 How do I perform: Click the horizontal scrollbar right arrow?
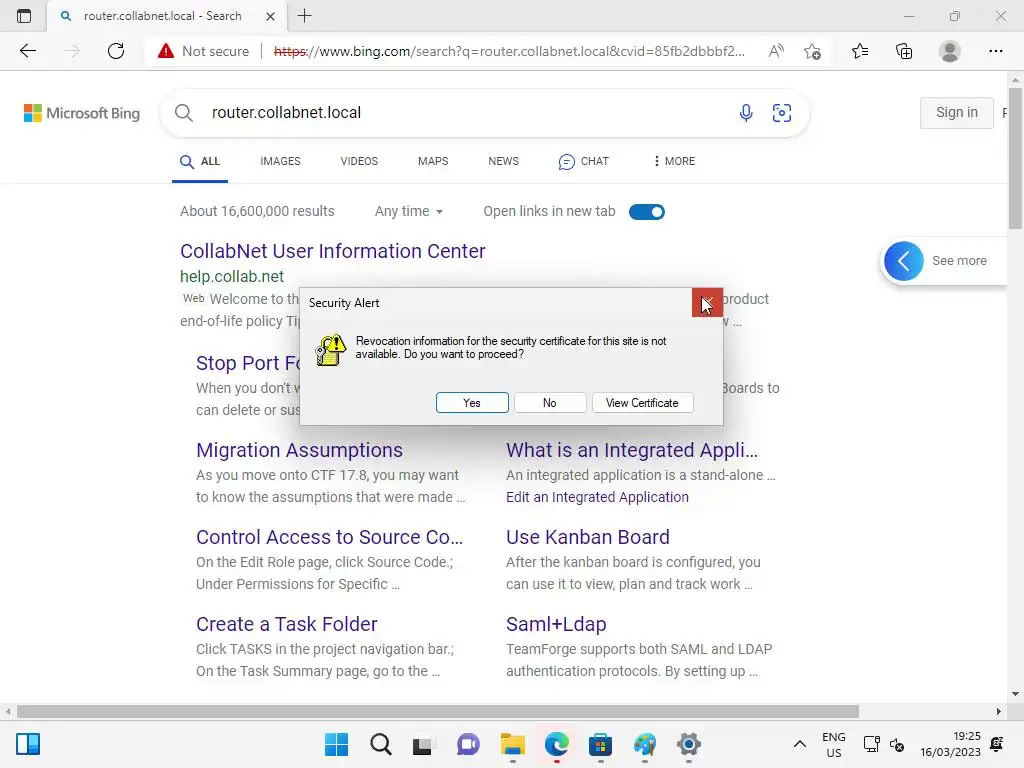[x=999, y=711]
